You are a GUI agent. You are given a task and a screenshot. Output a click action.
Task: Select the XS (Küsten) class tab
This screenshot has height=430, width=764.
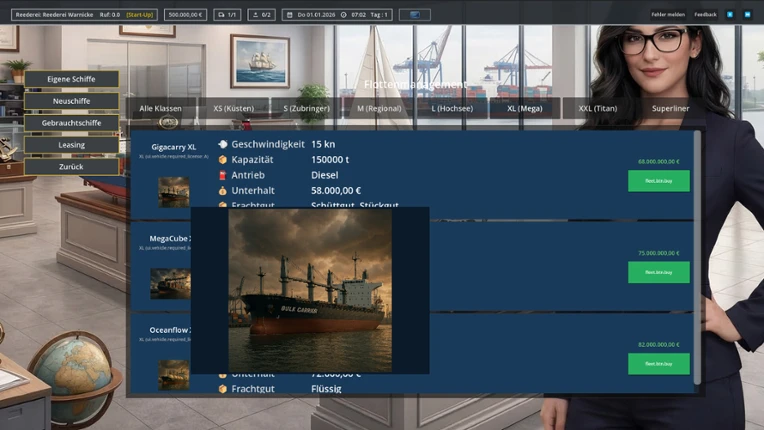[x=233, y=108]
